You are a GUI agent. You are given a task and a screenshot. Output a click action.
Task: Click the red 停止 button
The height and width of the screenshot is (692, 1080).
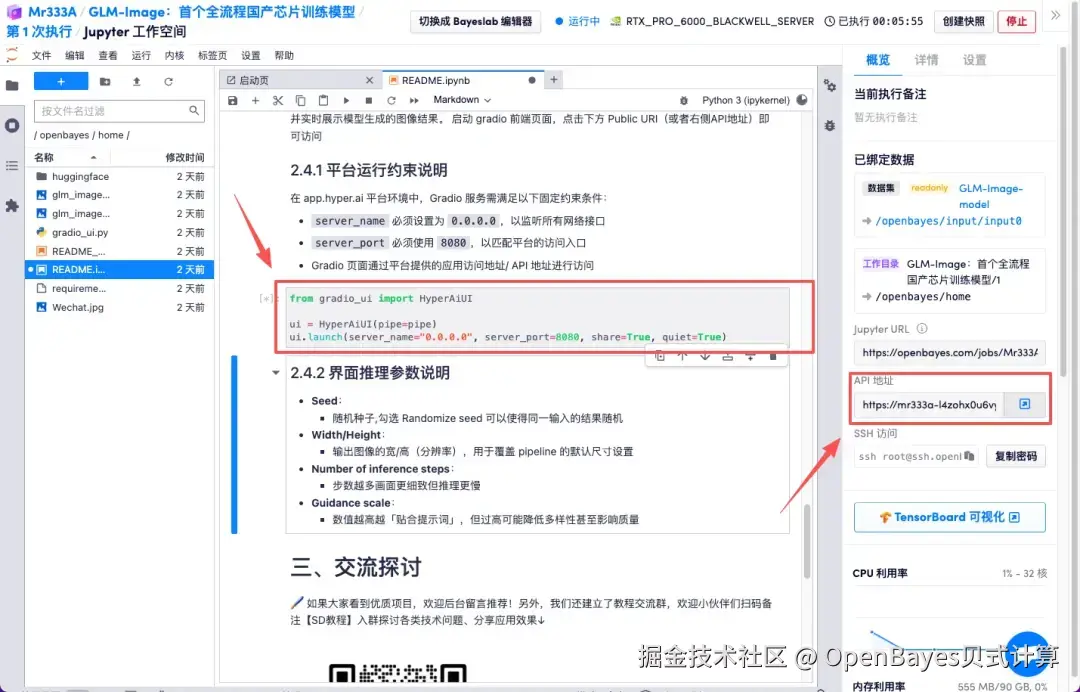coord(1016,21)
